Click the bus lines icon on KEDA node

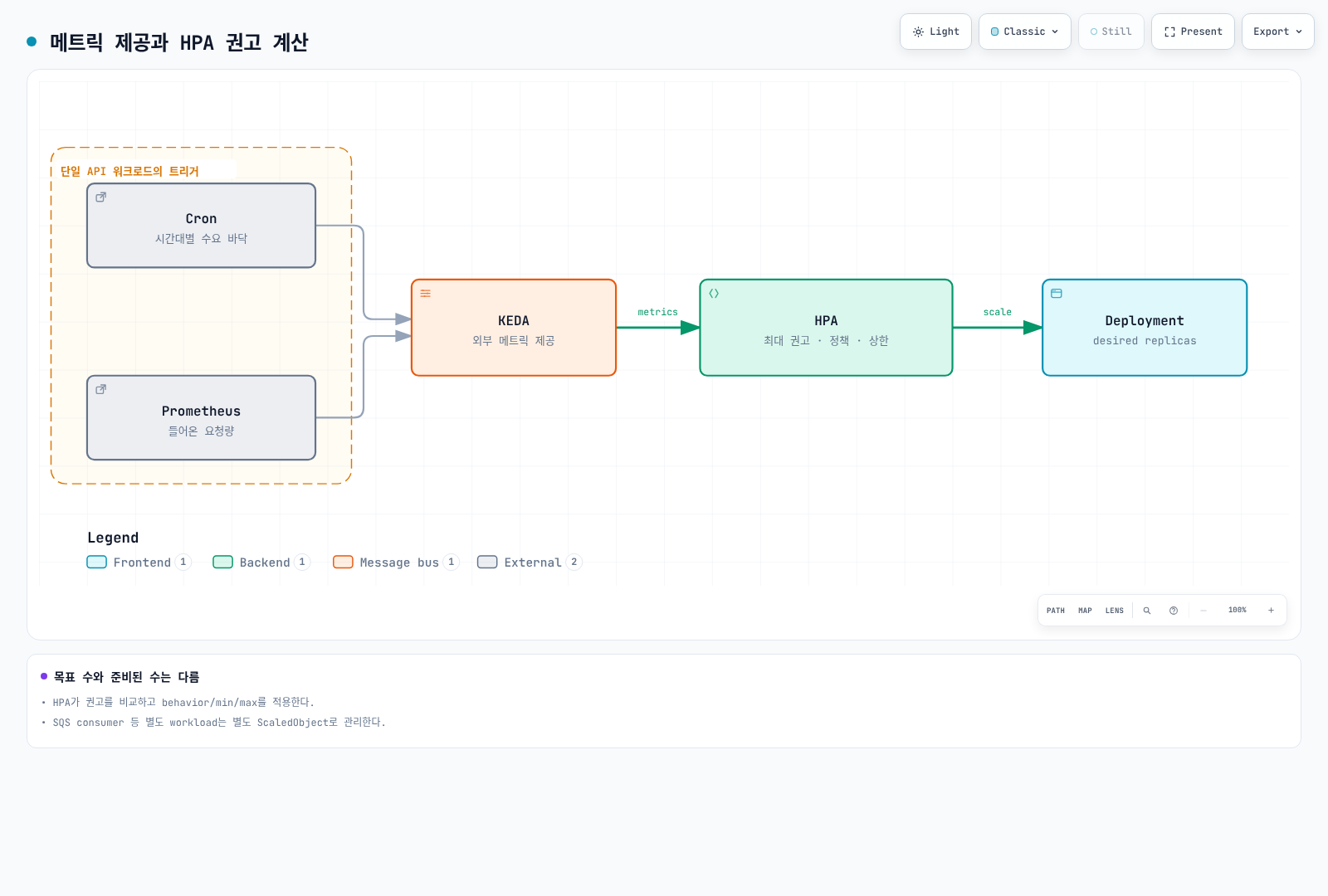(x=426, y=294)
